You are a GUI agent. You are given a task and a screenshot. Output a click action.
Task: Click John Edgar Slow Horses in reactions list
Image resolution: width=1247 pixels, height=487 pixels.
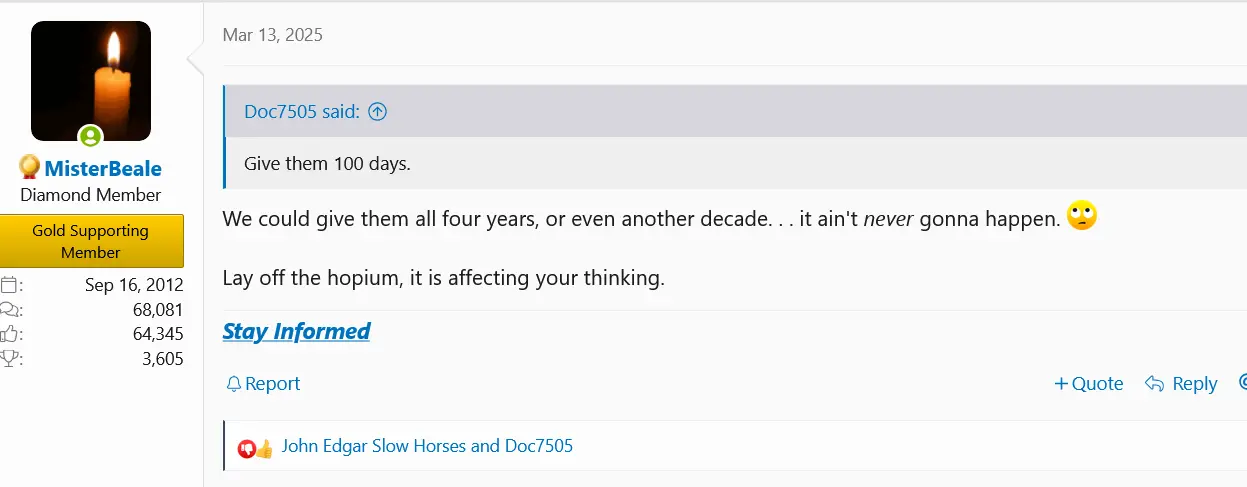tap(376, 446)
